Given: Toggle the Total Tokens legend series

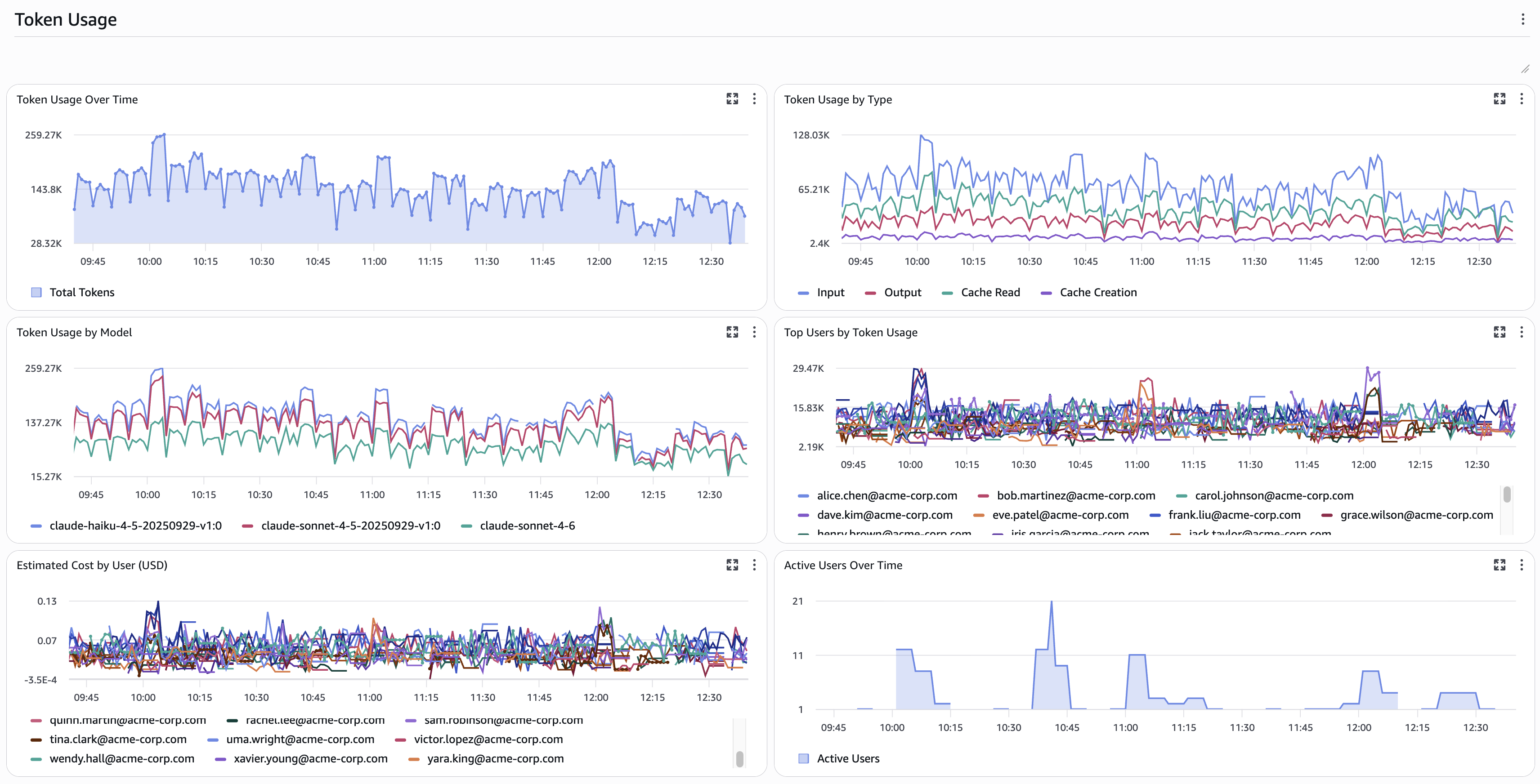Looking at the screenshot, I should coord(72,292).
